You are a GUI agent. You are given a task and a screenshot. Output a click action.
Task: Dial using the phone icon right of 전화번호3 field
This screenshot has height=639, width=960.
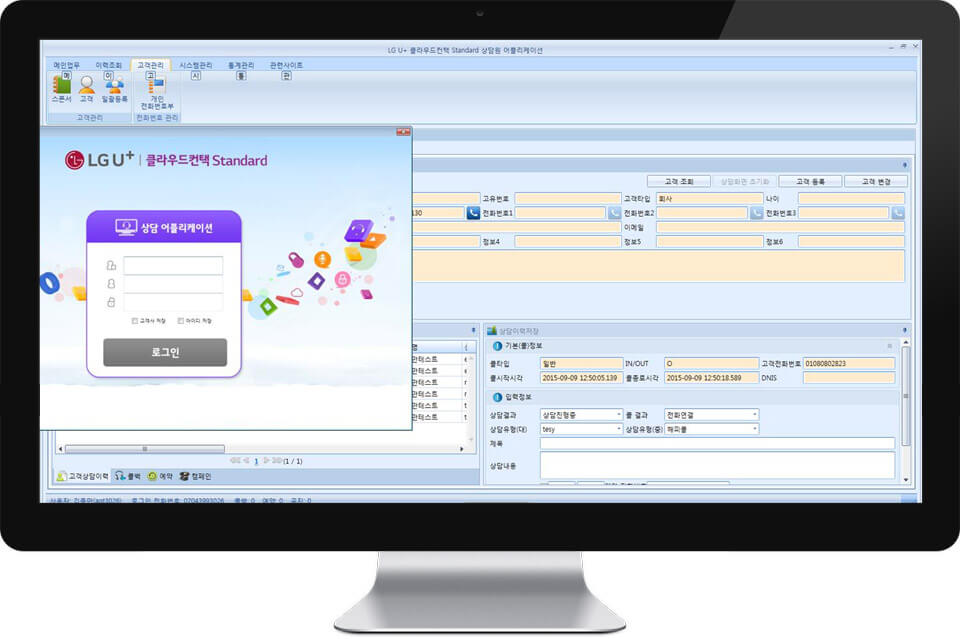[x=898, y=213]
